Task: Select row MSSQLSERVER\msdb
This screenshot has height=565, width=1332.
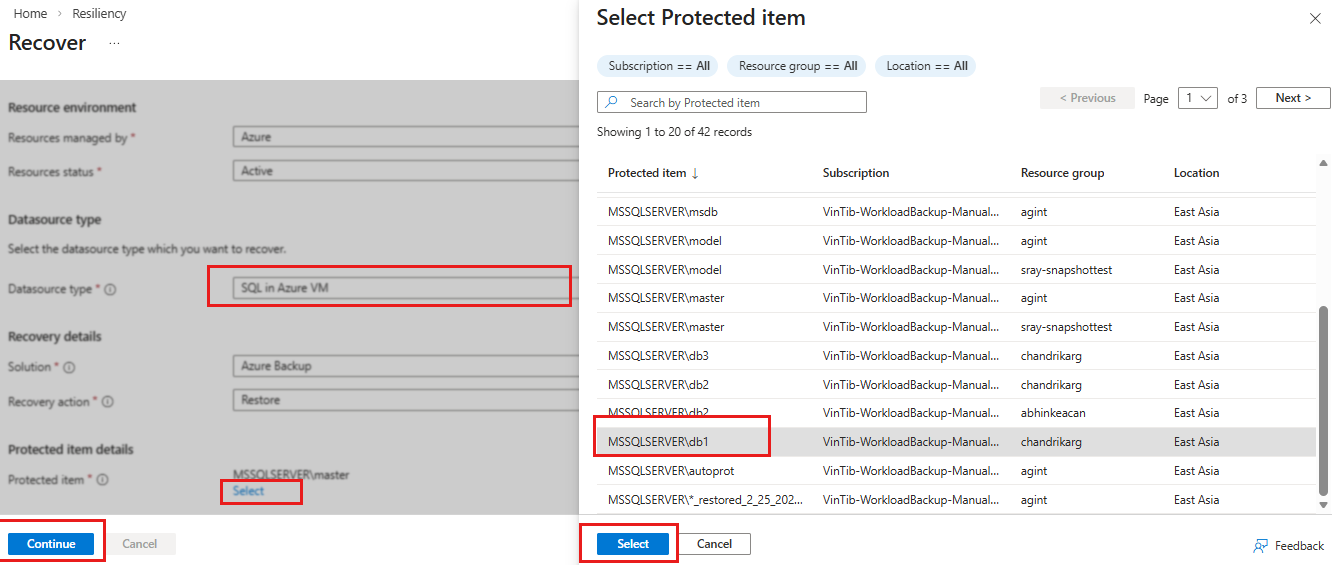Action: pyautogui.click(x=956, y=212)
